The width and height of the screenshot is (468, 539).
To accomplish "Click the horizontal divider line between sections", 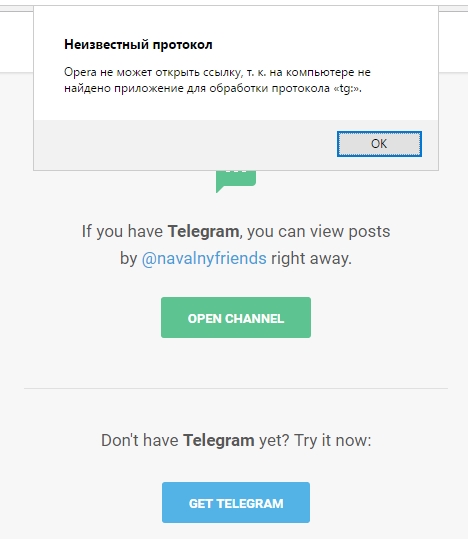I will tap(236, 388).
